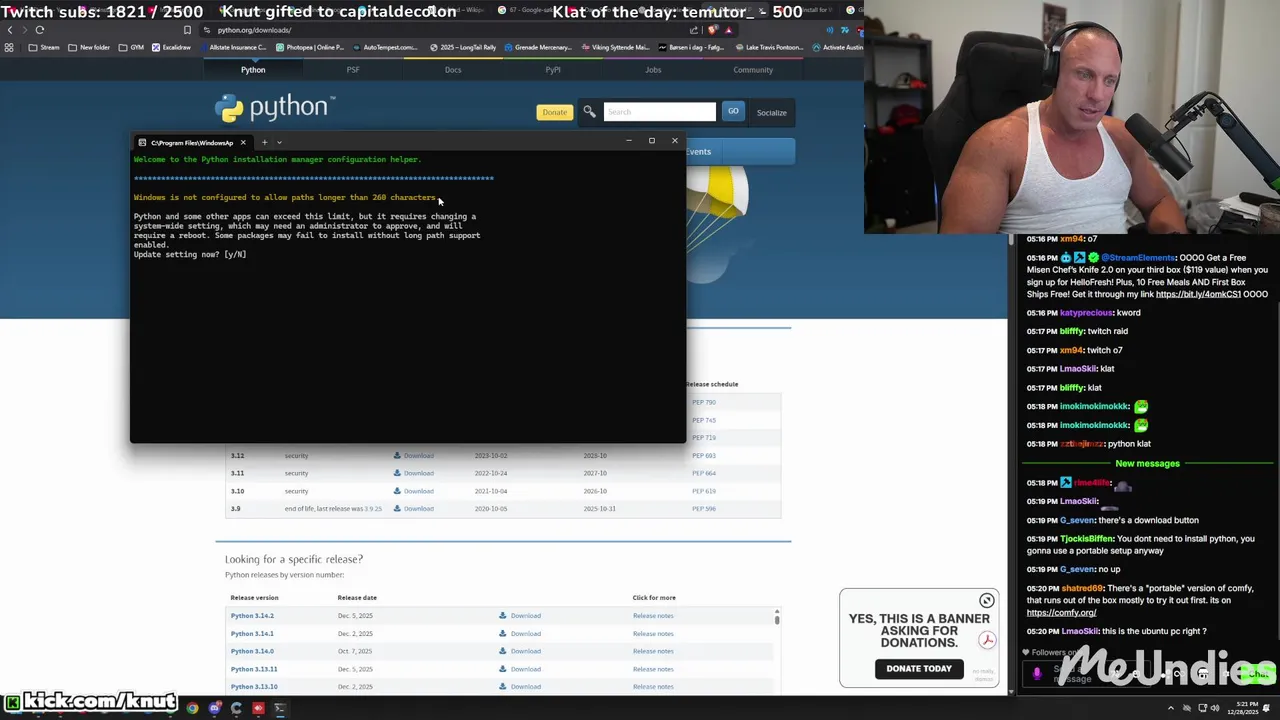Open the GYM bookmarks folder

[131, 47]
